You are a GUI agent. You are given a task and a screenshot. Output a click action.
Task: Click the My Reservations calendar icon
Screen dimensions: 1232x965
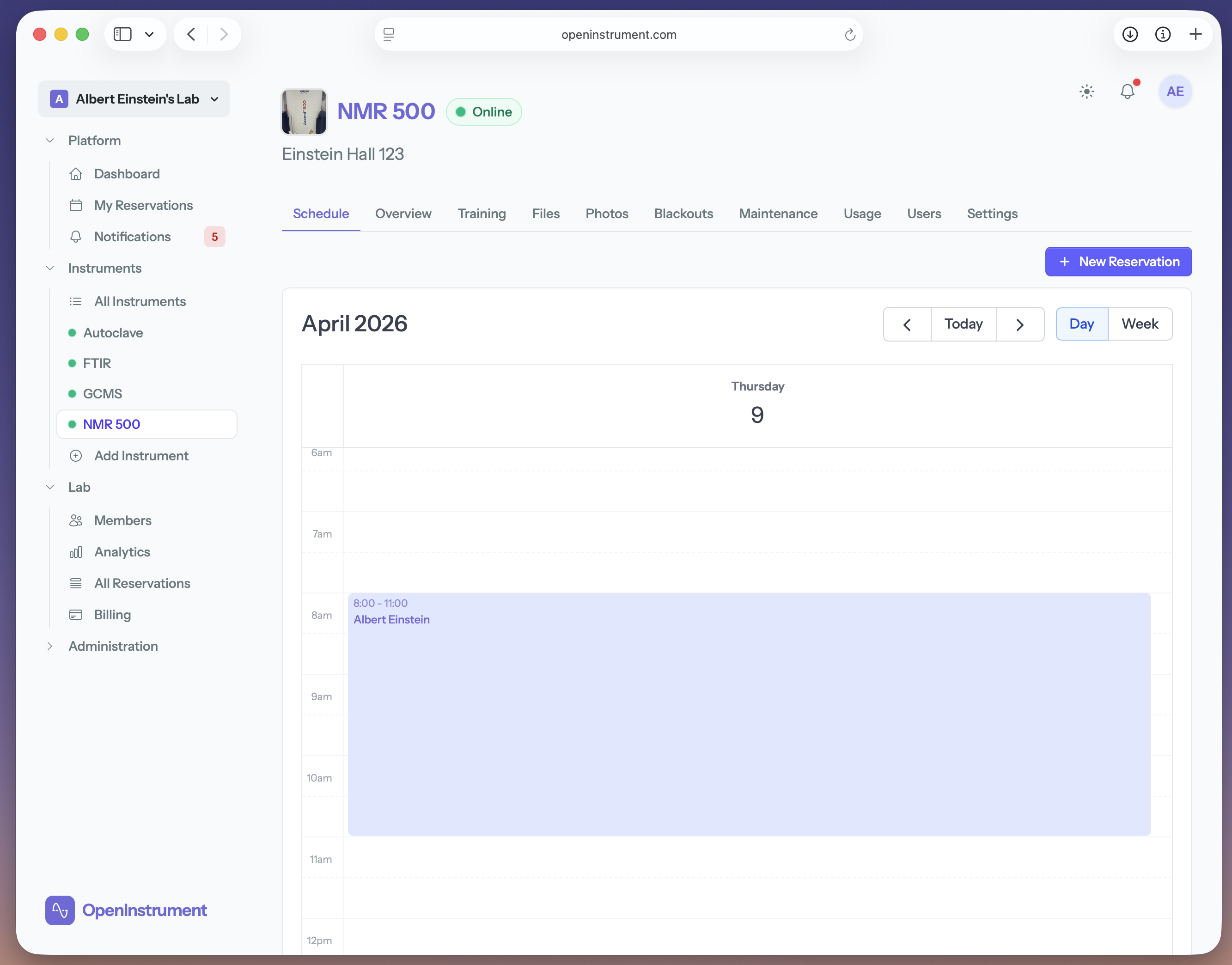[x=76, y=205]
